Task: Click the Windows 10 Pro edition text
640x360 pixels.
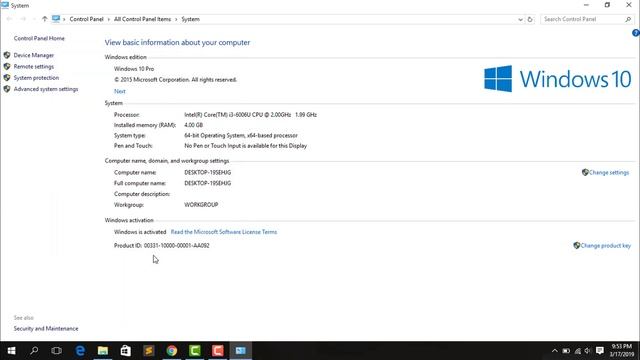Action: tap(134, 69)
